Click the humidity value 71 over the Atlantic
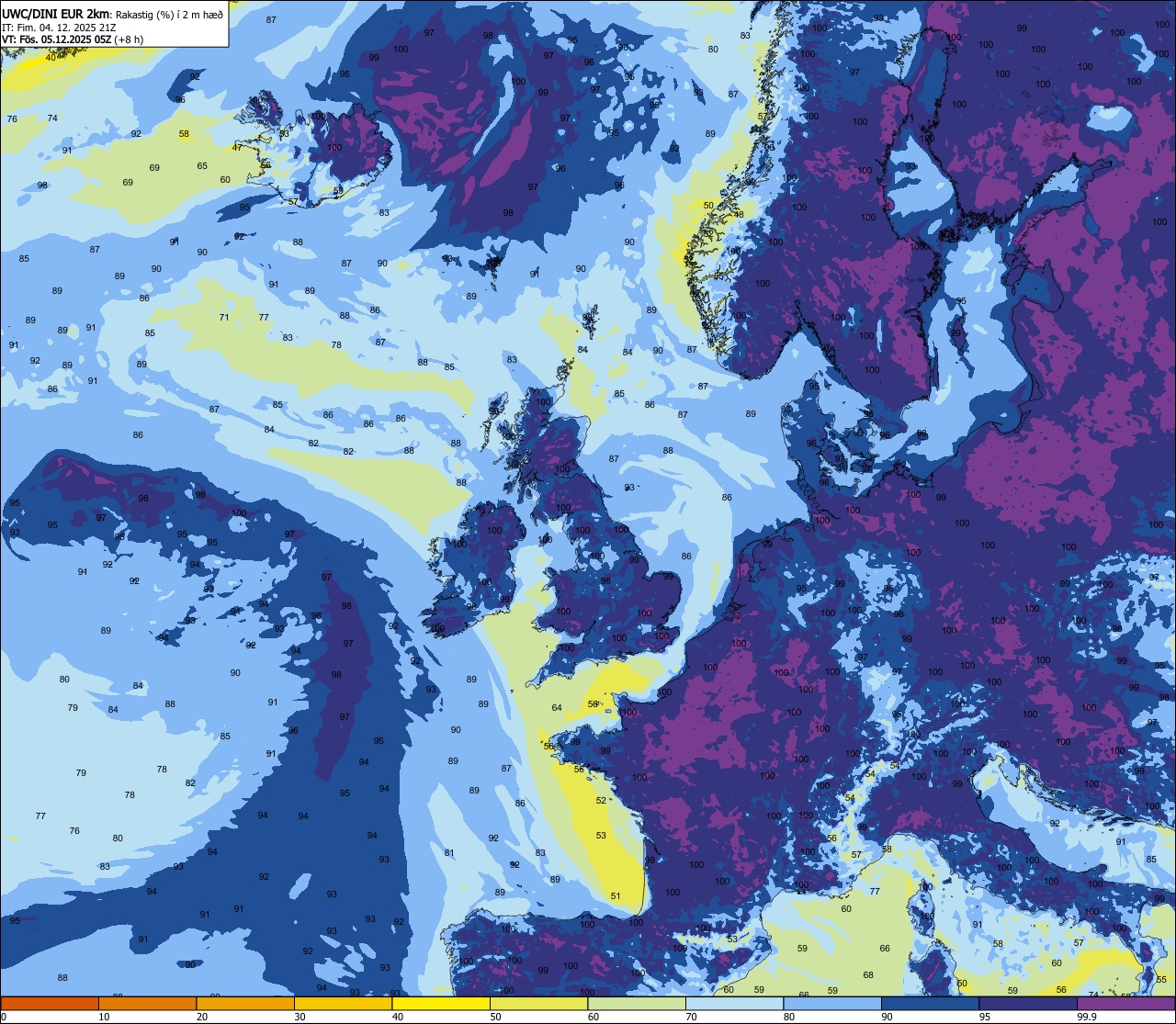Image resolution: width=1176 pixels, height=1024 pixels. point(224,318)
